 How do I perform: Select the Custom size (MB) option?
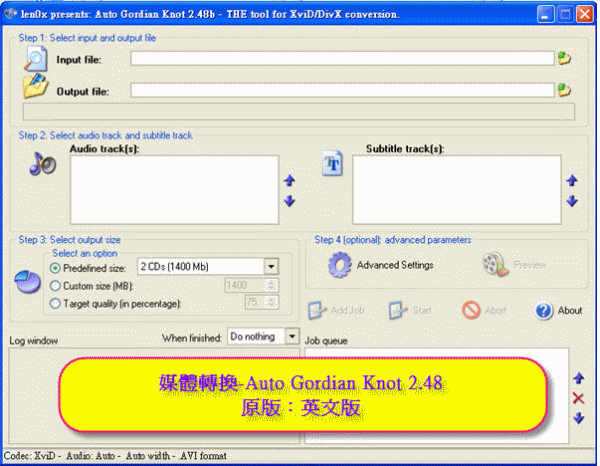pos(55,285)
